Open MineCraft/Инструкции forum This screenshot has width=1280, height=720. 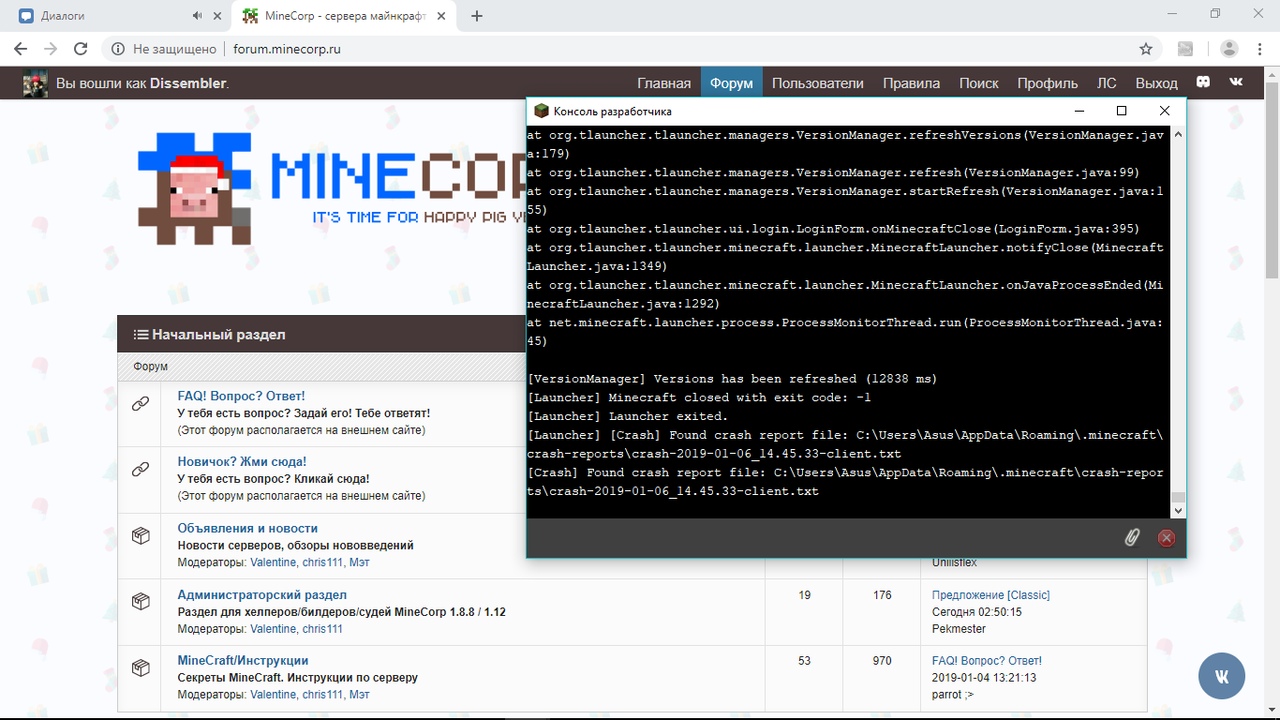[x=243, y=660]
